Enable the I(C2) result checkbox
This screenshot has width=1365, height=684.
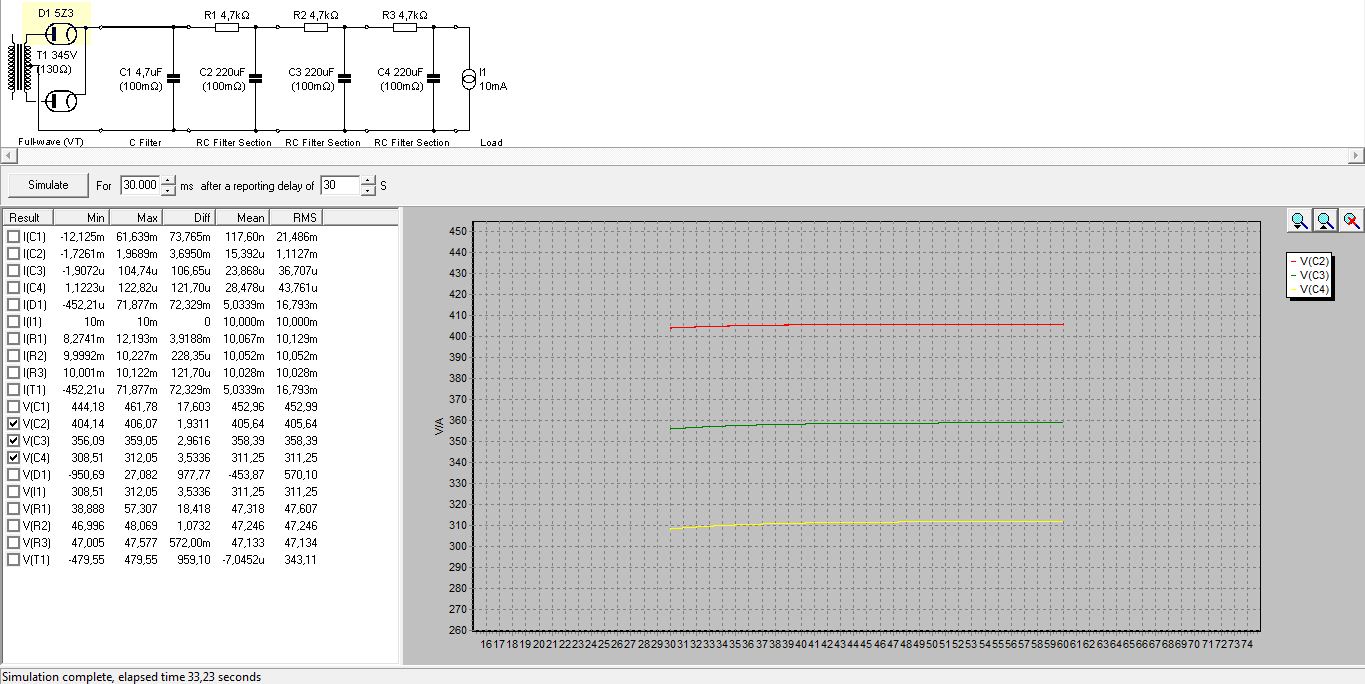pyautogui.click(x=13, y=253)
